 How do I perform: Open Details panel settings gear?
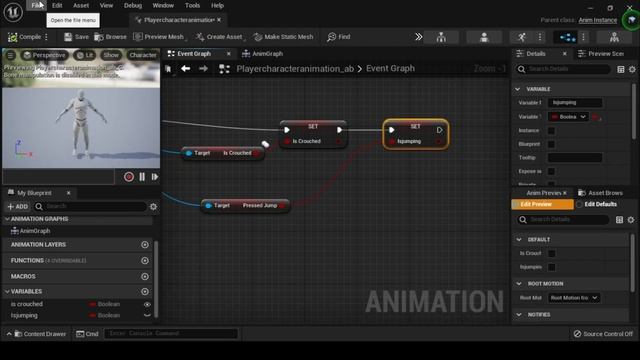[632, 69]
